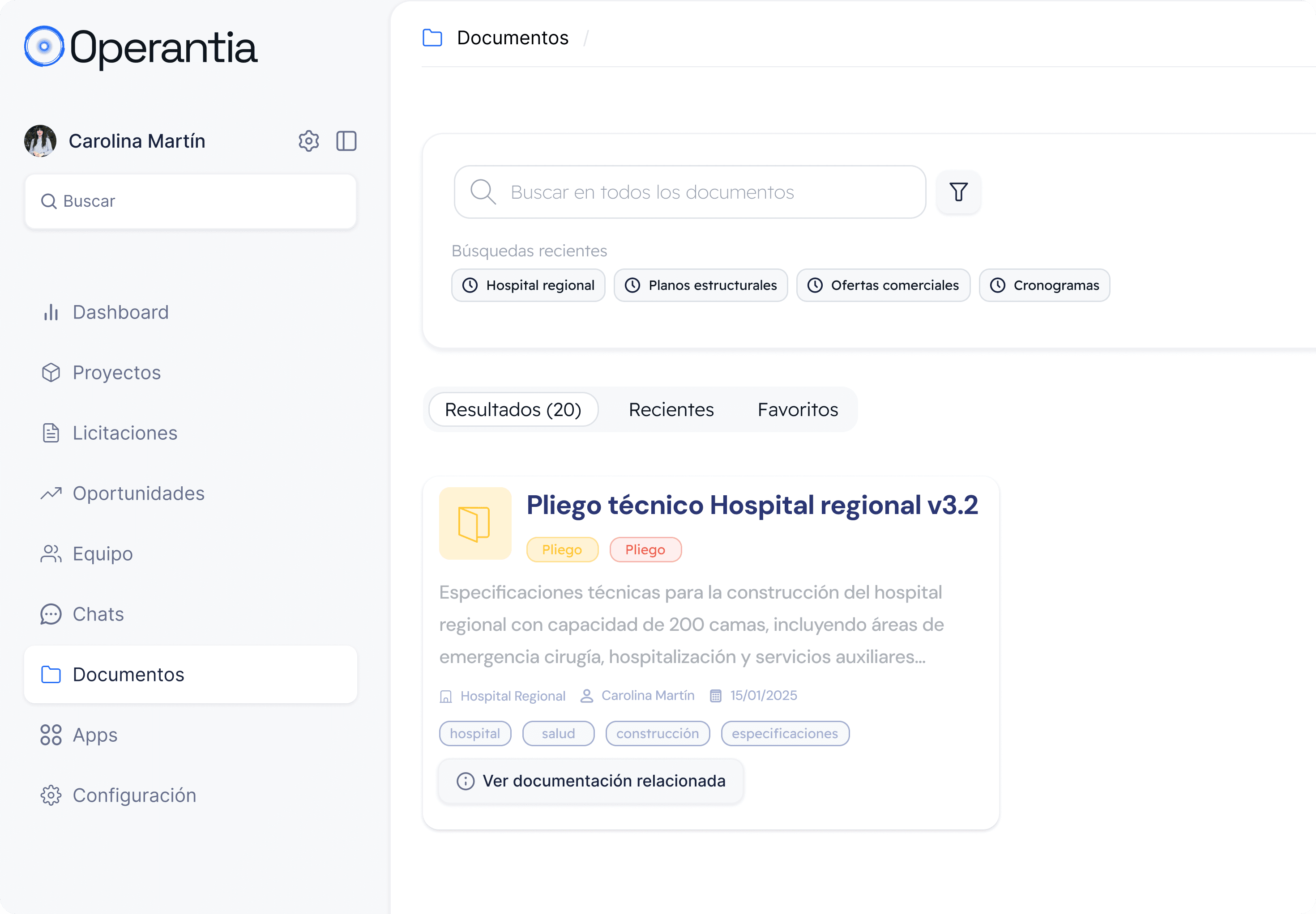Image resolution: width=1316 pixels, height=914 pixels.
Task: Select recent search Planos estructurales
Action: 700,285
